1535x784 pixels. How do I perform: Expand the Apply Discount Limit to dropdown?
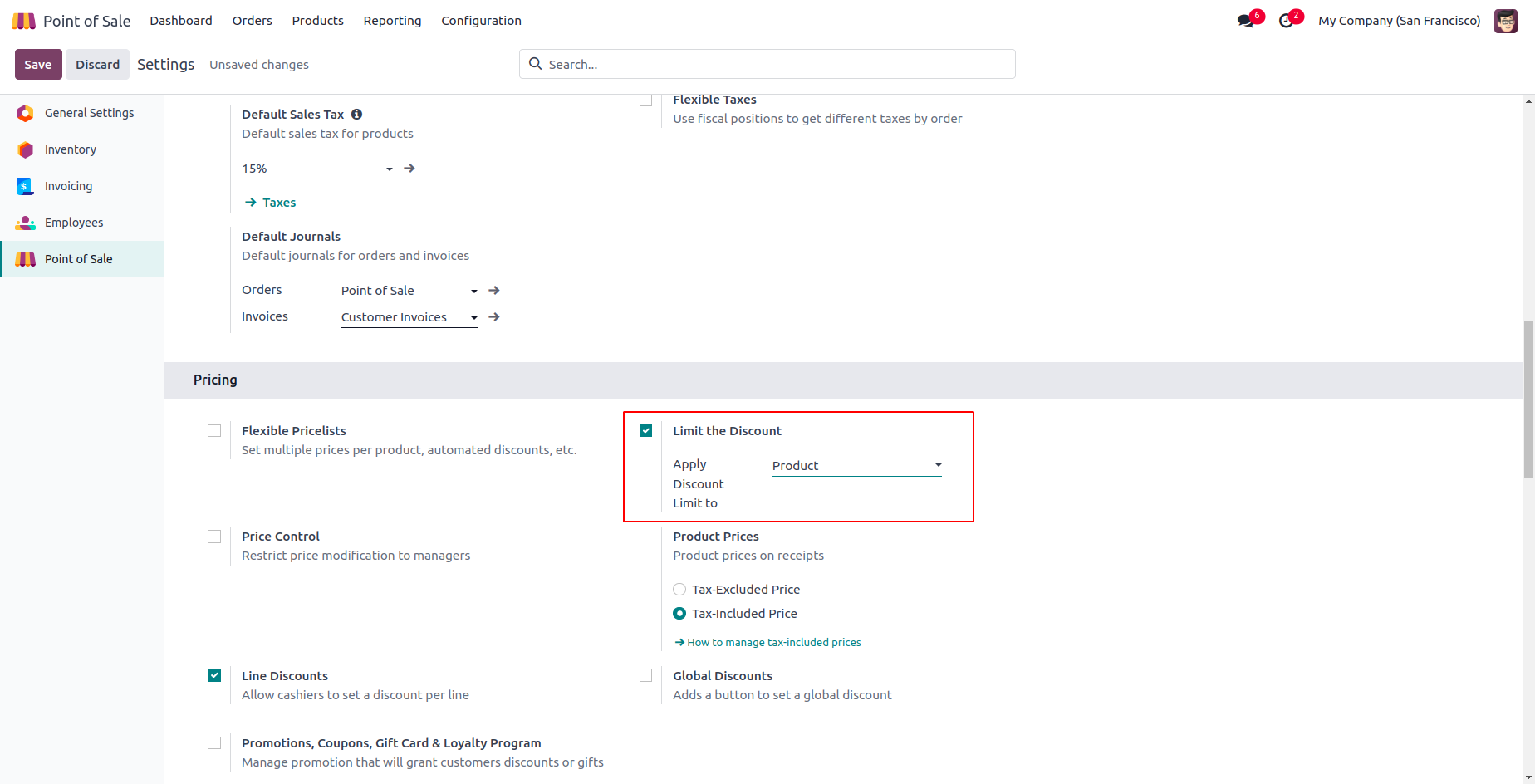856,466
